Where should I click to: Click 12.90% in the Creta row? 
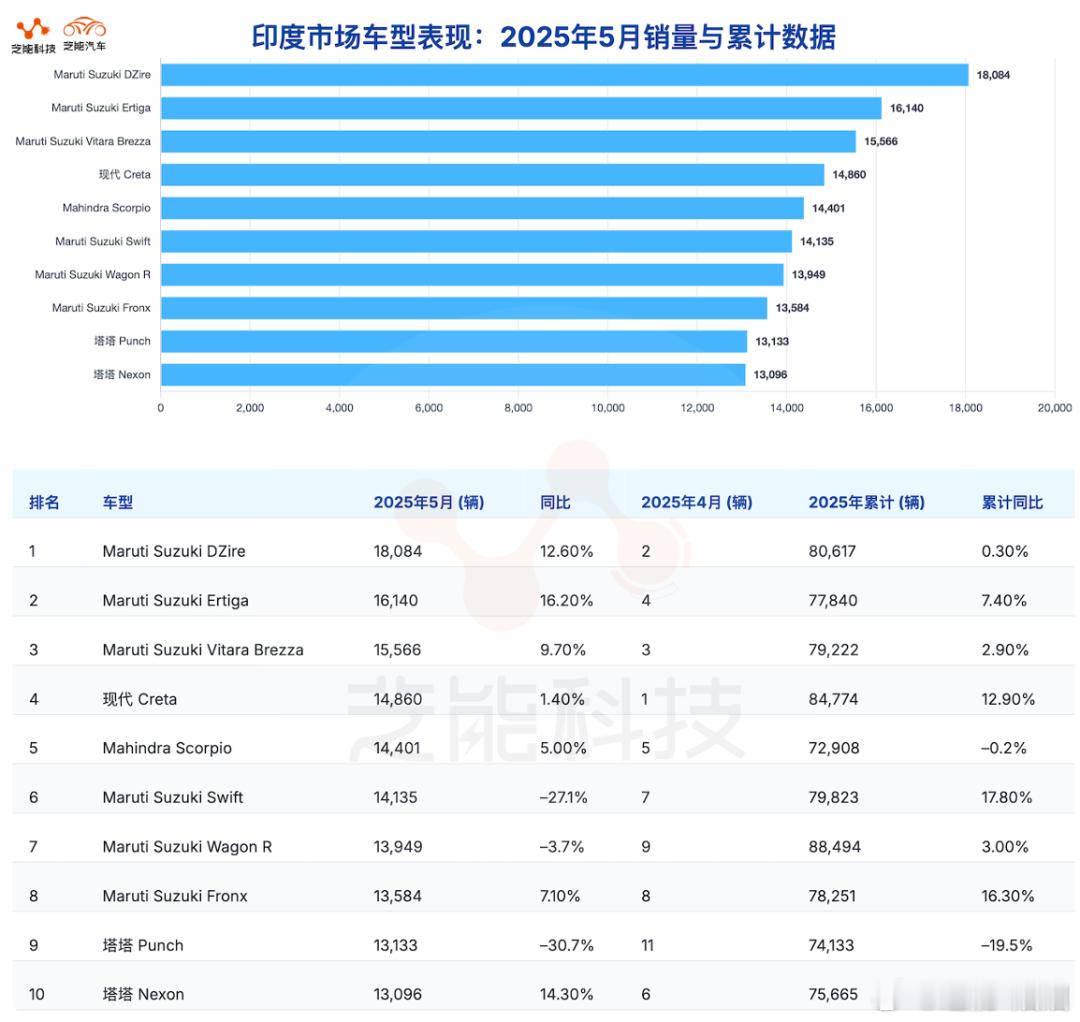click(x=1008, y=699)
